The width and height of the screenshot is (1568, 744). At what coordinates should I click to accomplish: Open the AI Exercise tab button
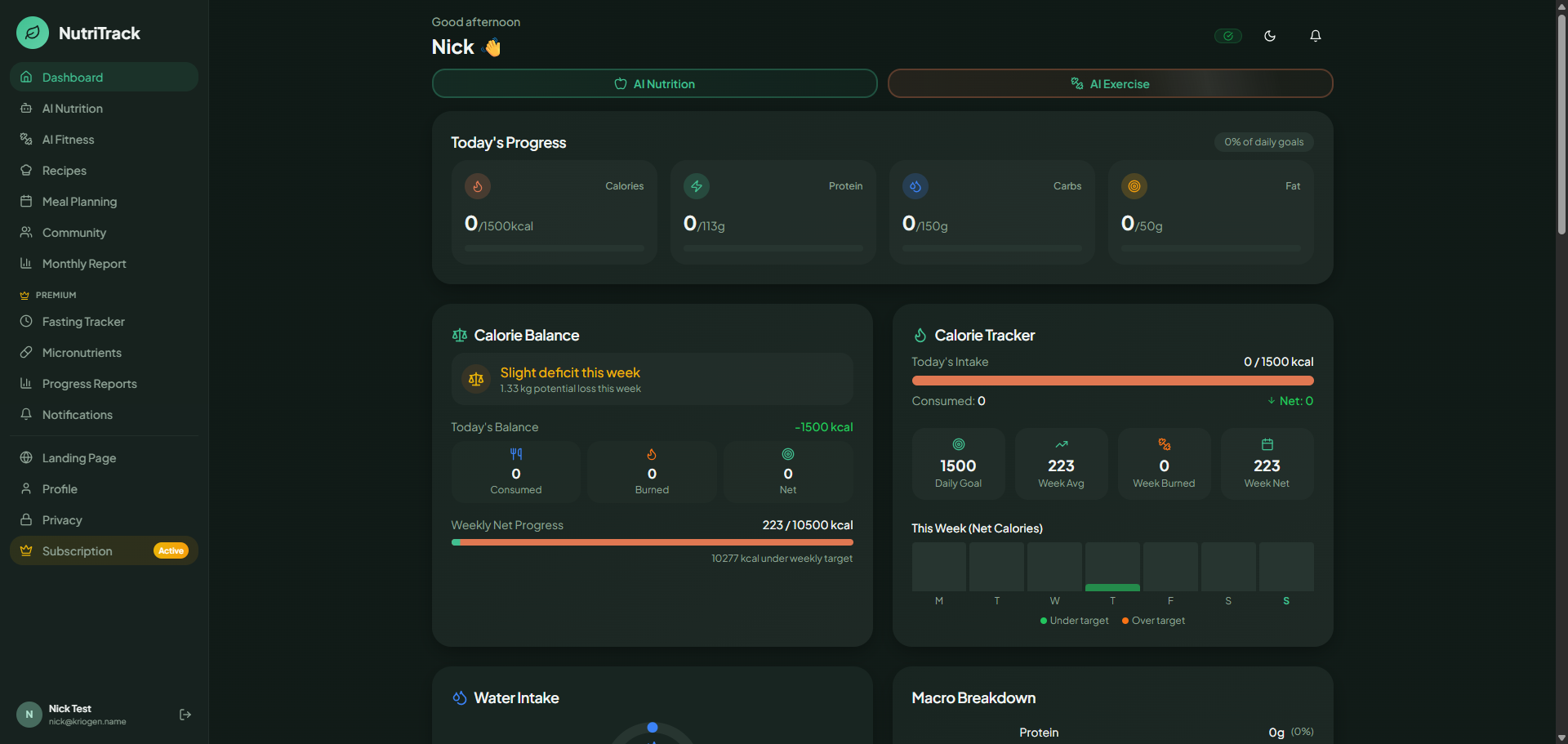click(1110, 83)
